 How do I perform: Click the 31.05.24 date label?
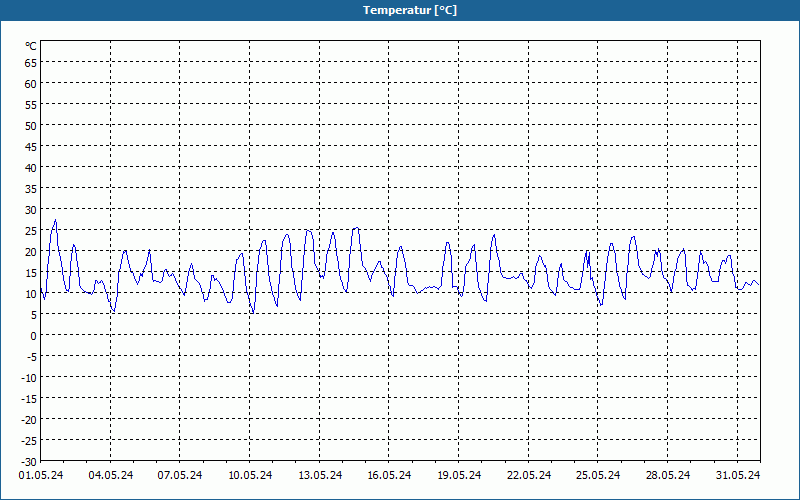click(738, 475)
